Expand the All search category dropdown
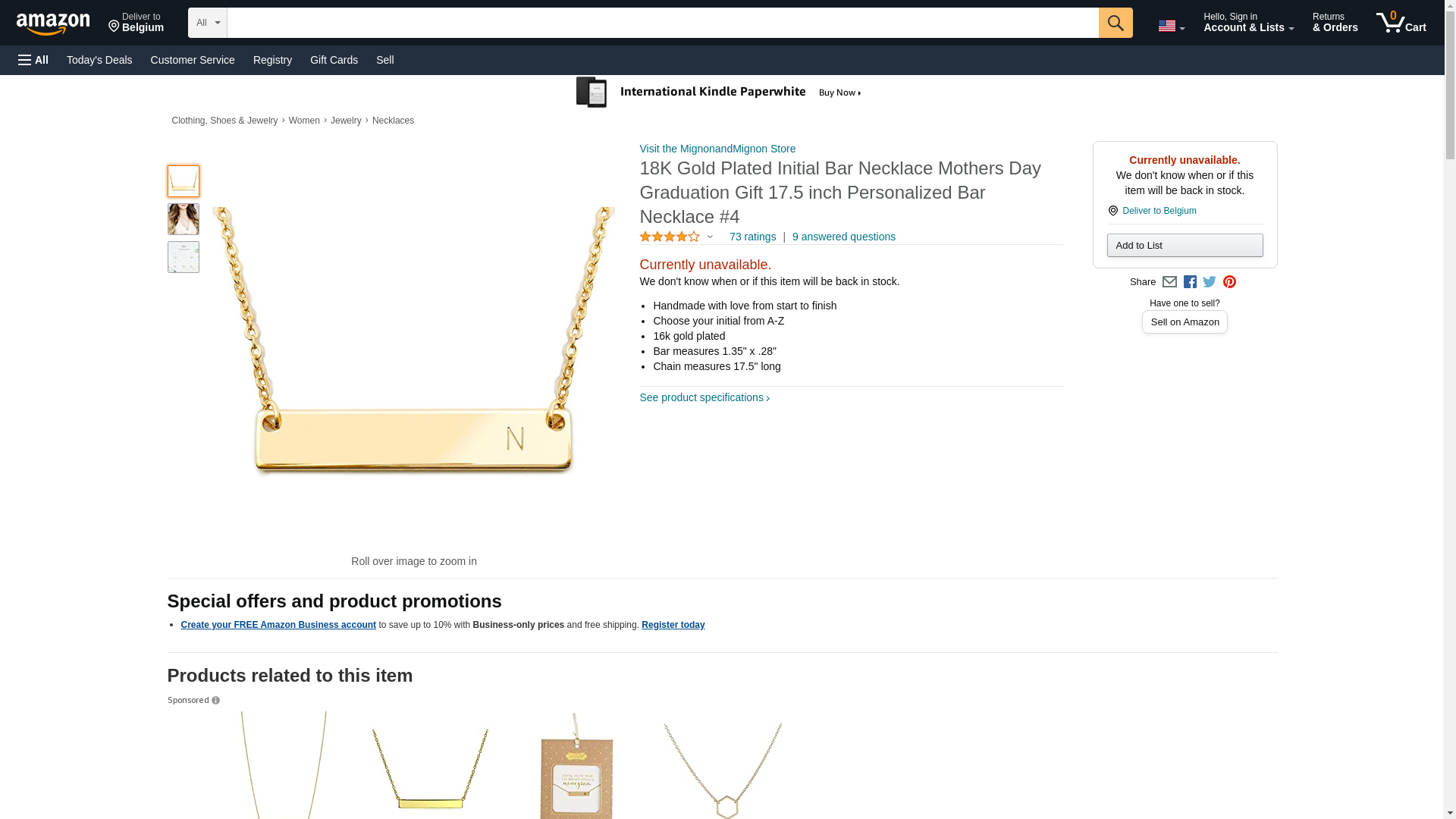The height and width of the screenshot is (819, 1456). tap(207, 23)
